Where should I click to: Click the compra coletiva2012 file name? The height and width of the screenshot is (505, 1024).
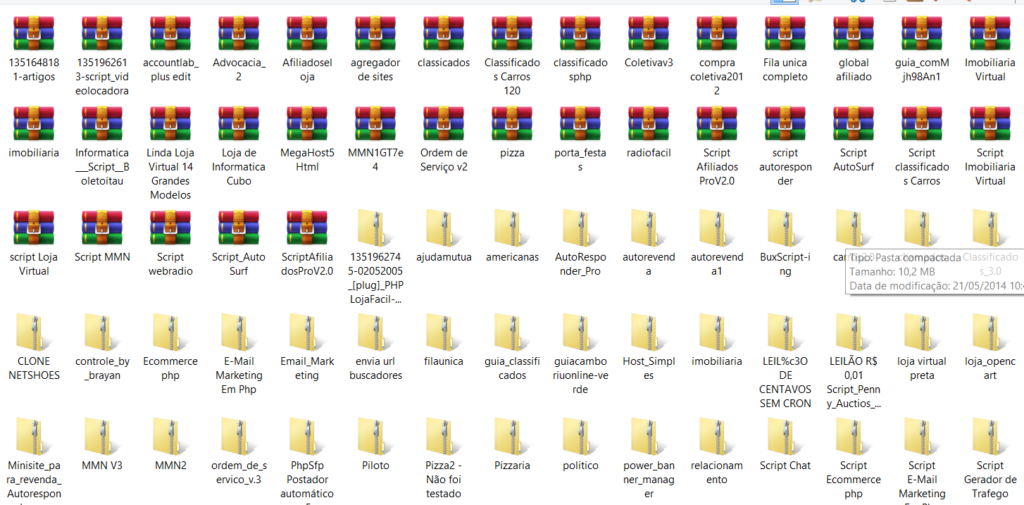[717, 76]
